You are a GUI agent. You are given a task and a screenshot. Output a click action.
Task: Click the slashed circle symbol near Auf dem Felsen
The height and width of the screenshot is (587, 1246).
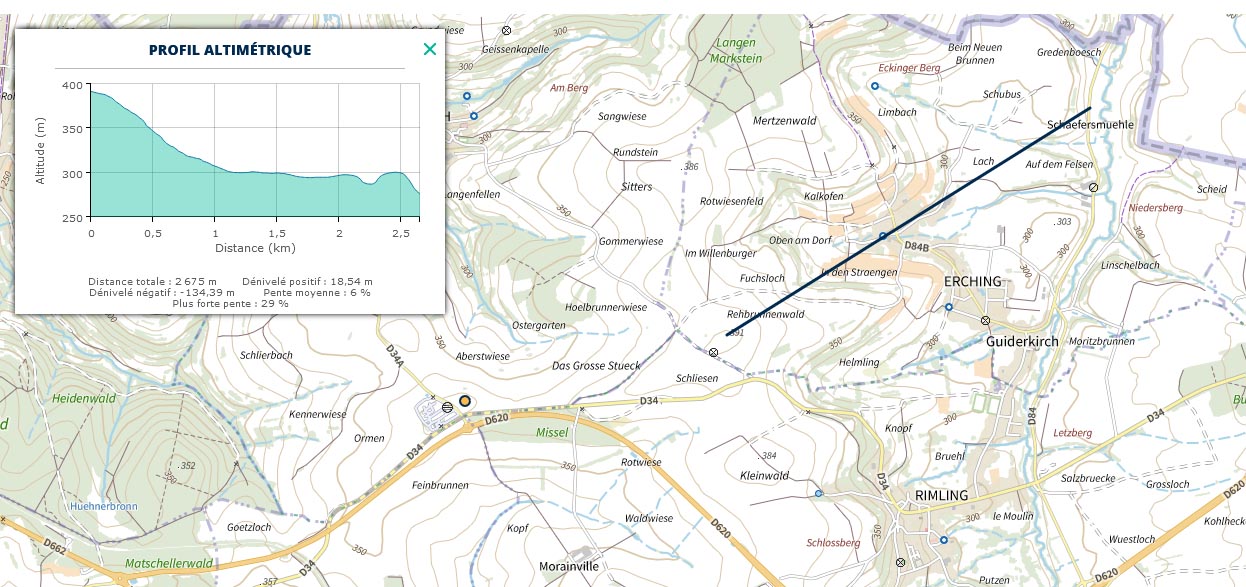coord(1093,186)
